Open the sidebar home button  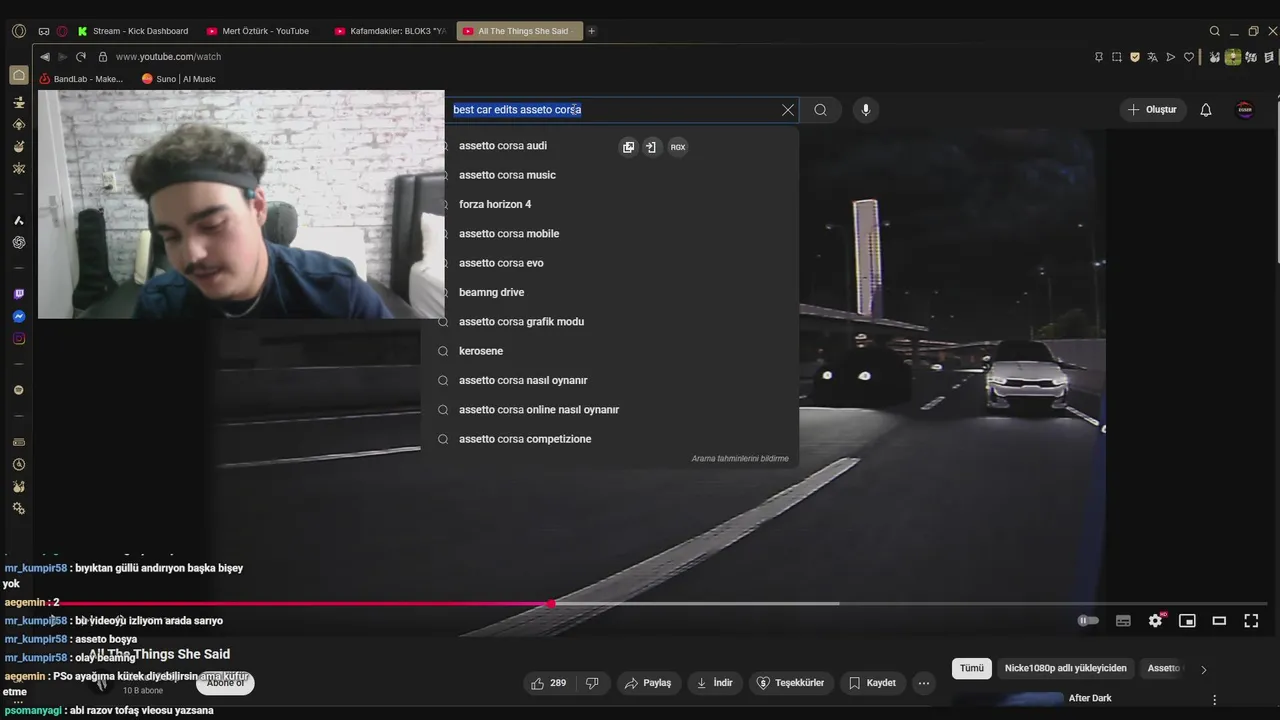(19, 75)
